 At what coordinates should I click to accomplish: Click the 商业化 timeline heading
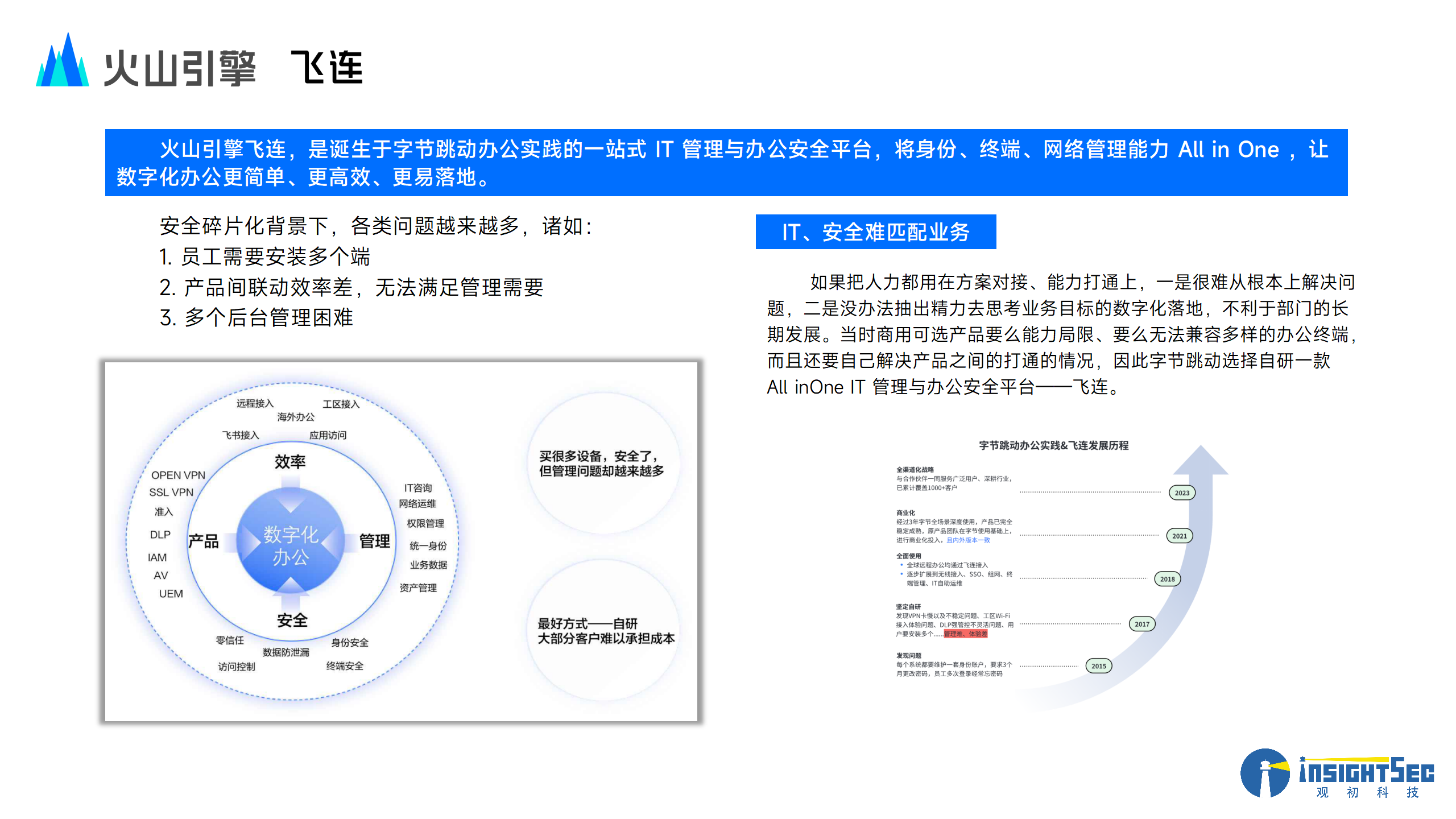click(905, 512)
